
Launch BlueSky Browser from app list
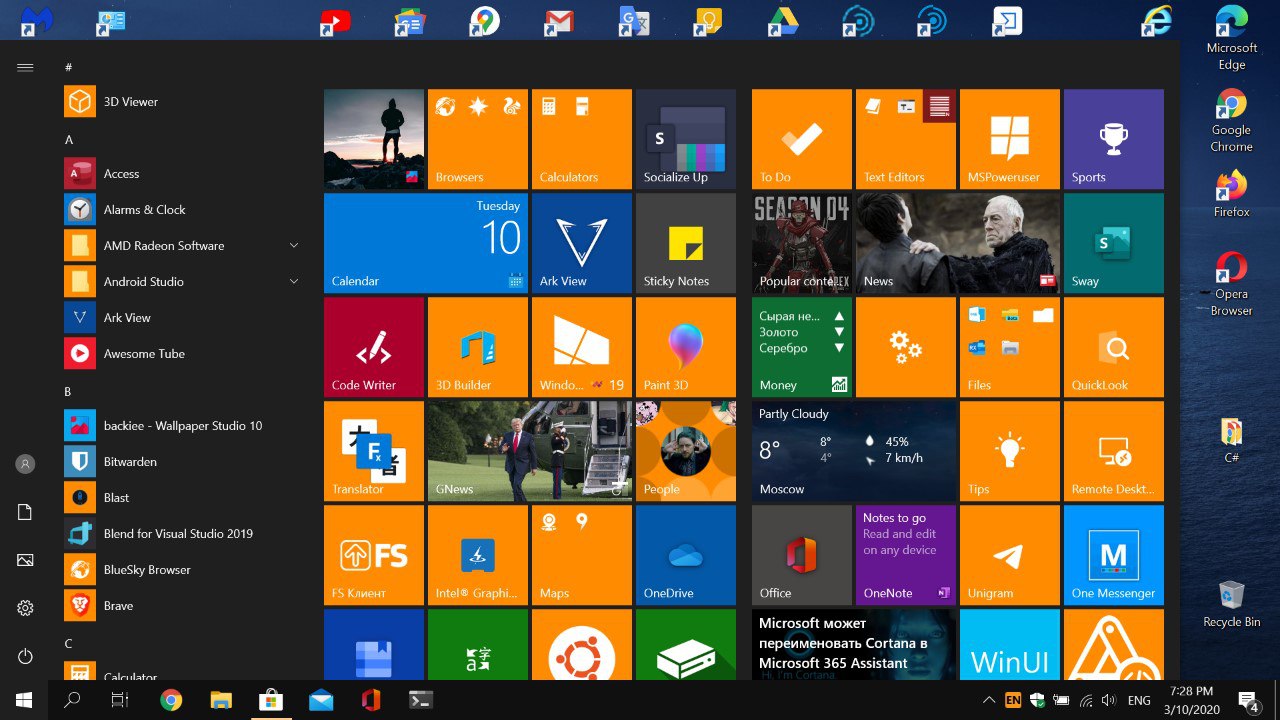point(180,570)
